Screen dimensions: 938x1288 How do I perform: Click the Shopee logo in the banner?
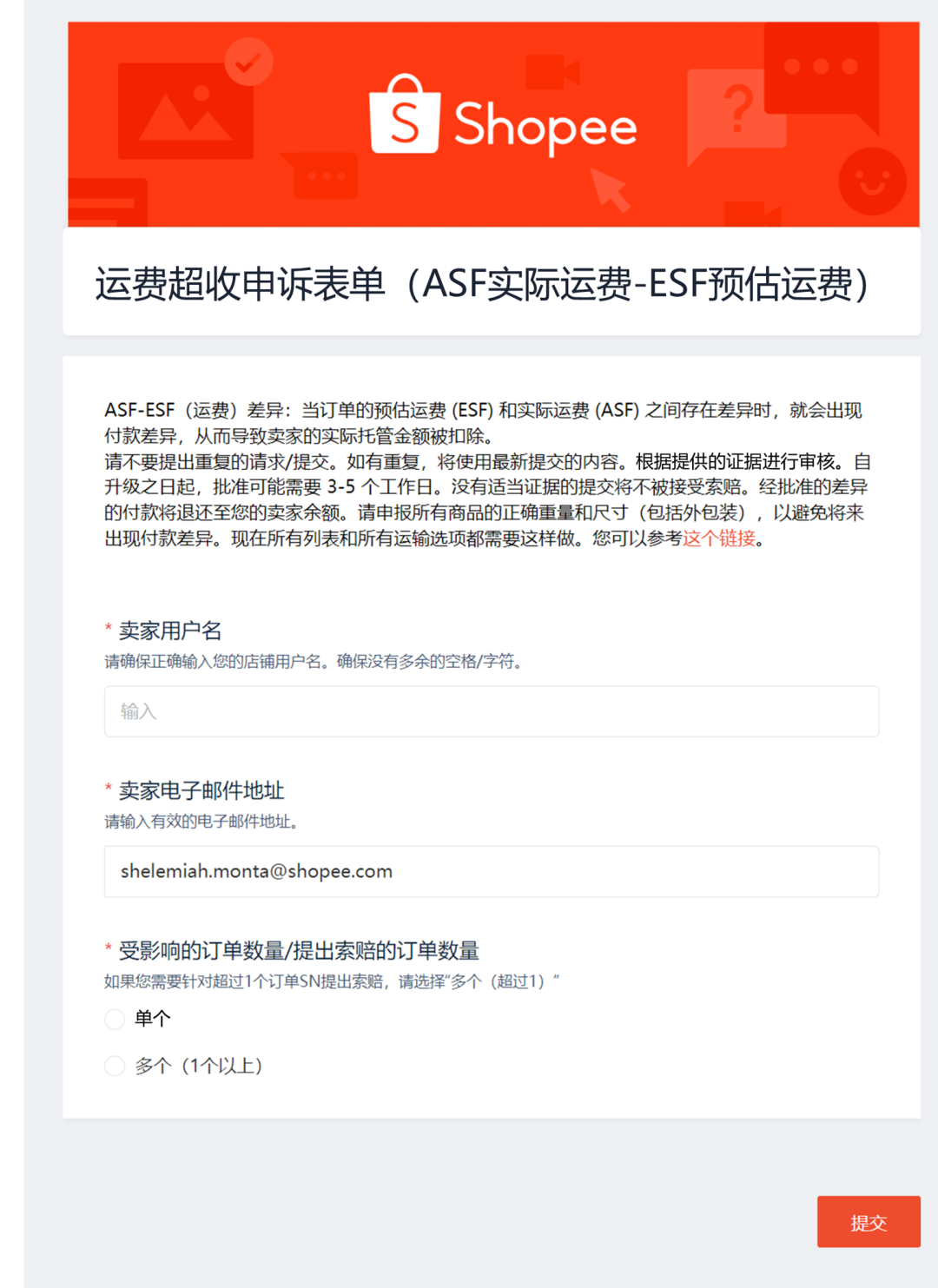pos(503,117)
